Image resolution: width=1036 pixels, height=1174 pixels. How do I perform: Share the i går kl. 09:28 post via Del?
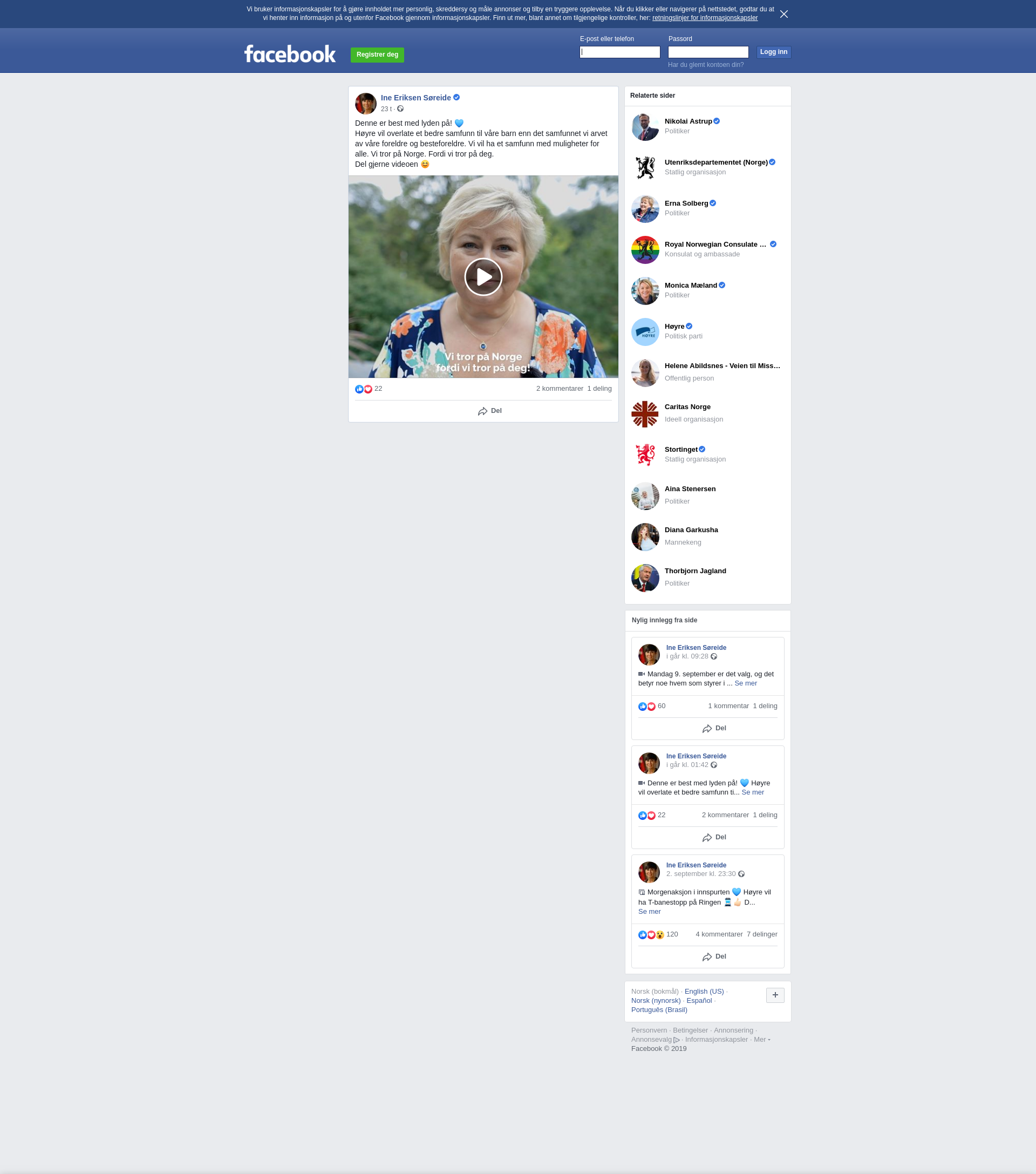point(714,728)
